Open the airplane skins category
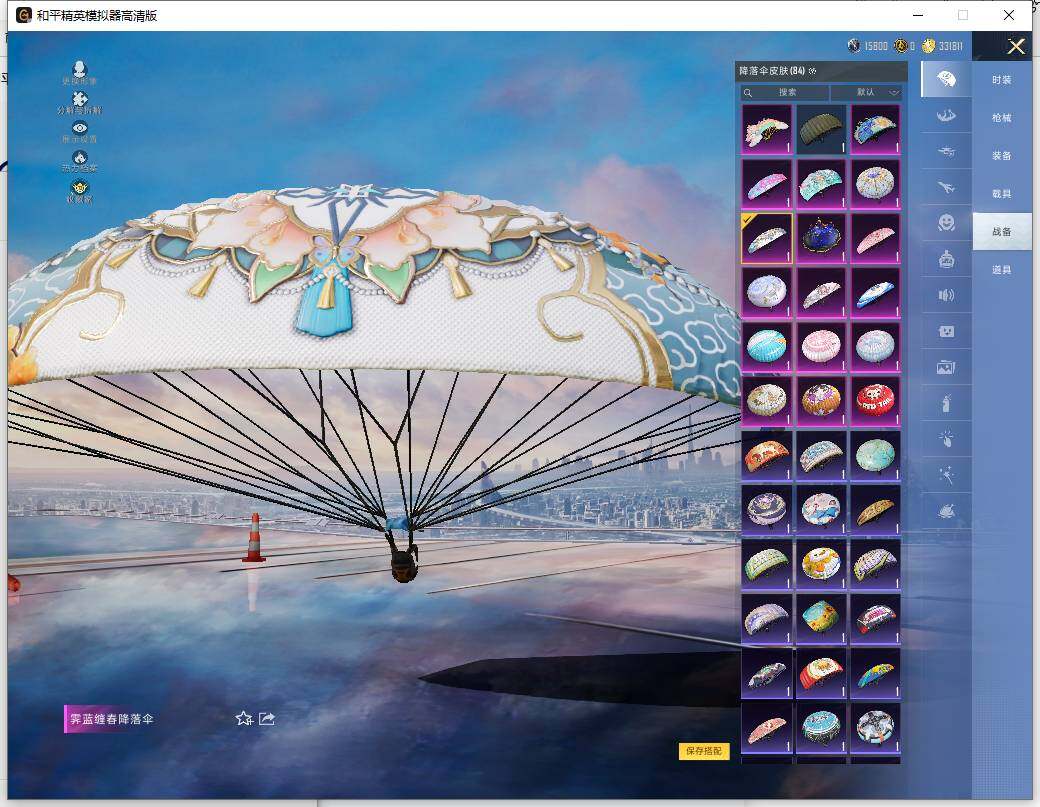This screenshot has width=1040, height=807. (945, 186)
